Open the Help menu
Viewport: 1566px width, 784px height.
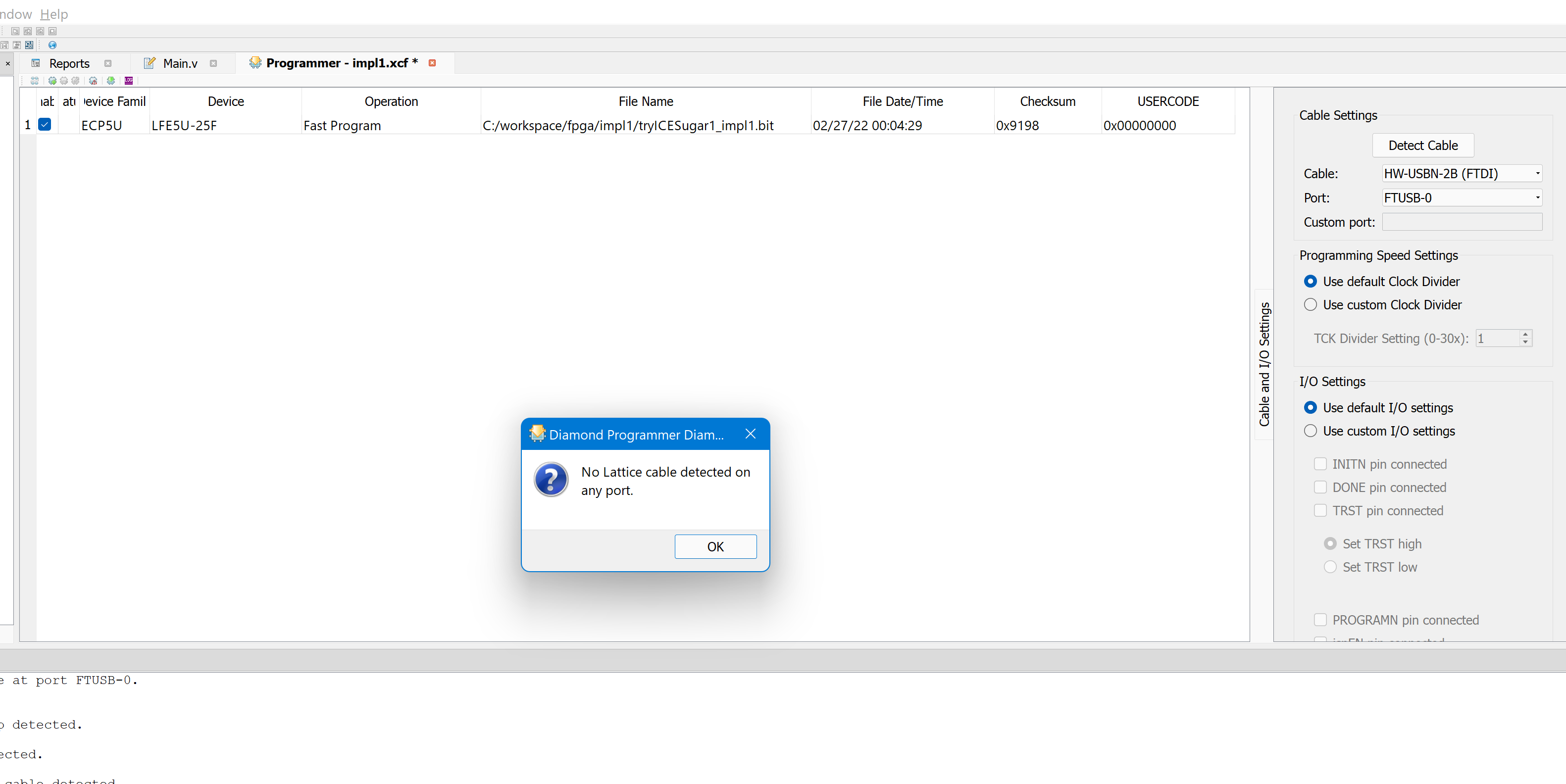point(54,13)
